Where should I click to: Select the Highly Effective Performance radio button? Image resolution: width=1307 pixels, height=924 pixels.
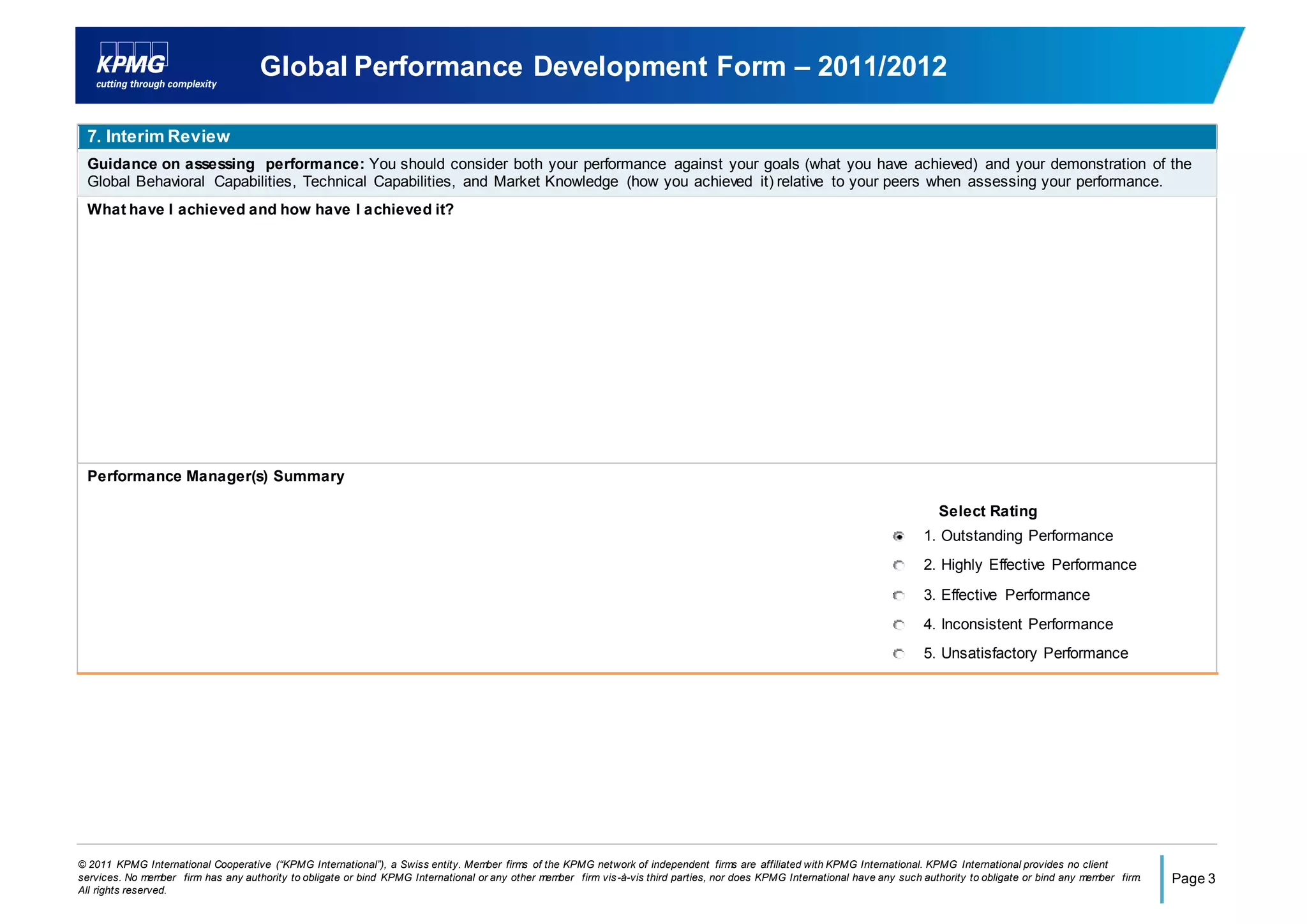(x=899, y=565)
